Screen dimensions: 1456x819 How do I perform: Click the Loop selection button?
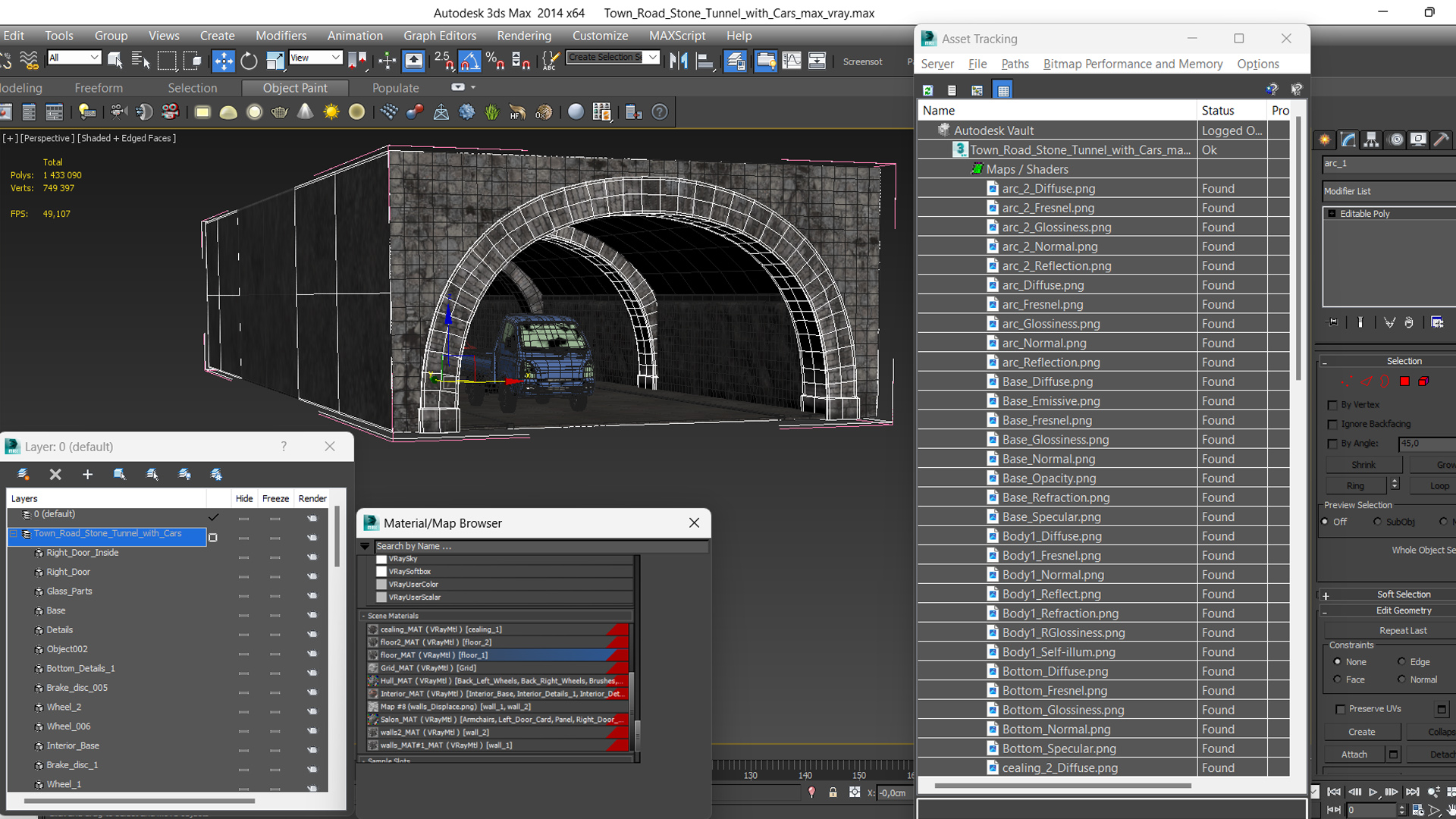click(x=1432, y=486)
